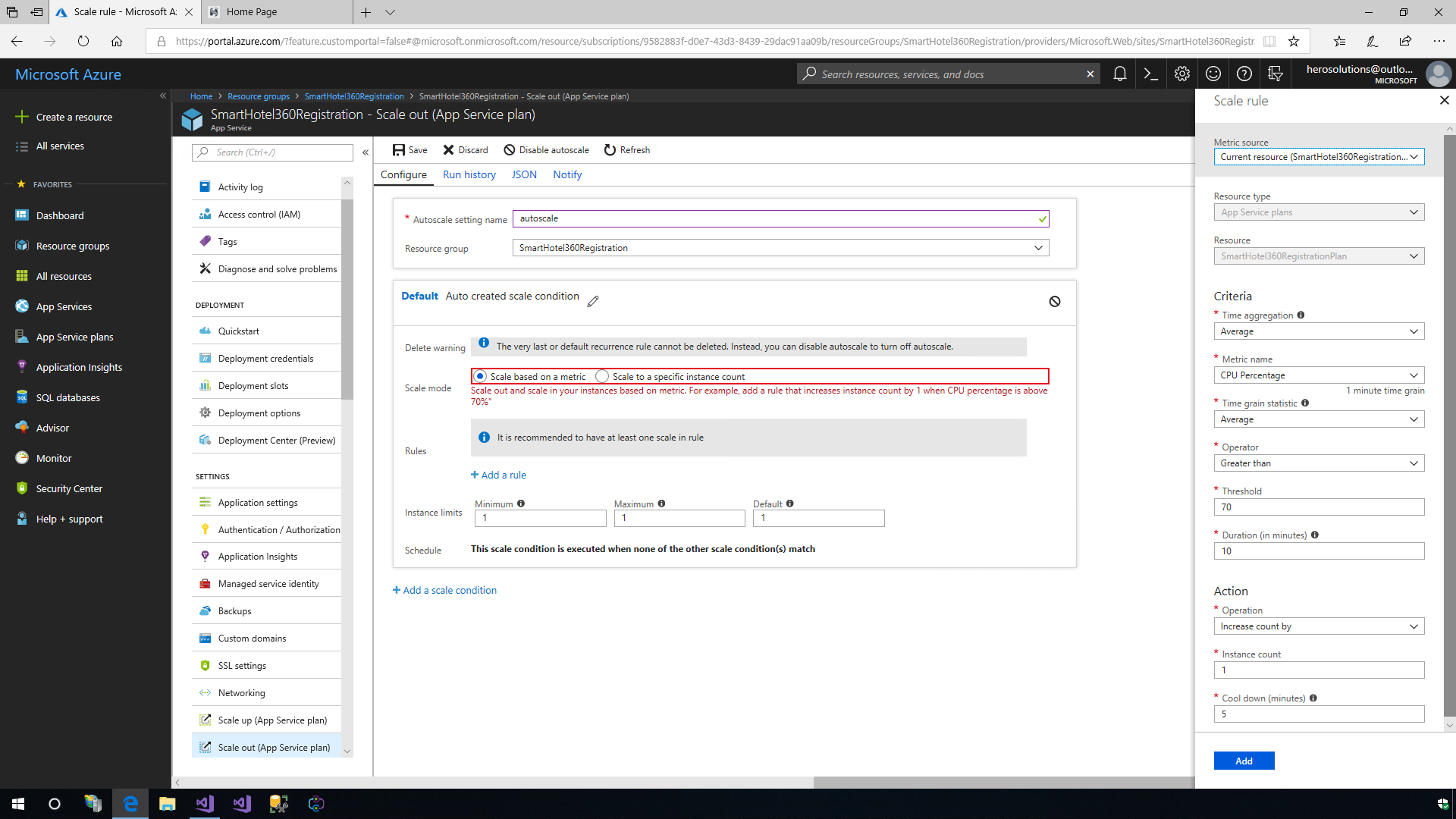The width and height of the screenshot is (1456, 819).
Task: Open the help question mark icon
Action: (1244, 74)
